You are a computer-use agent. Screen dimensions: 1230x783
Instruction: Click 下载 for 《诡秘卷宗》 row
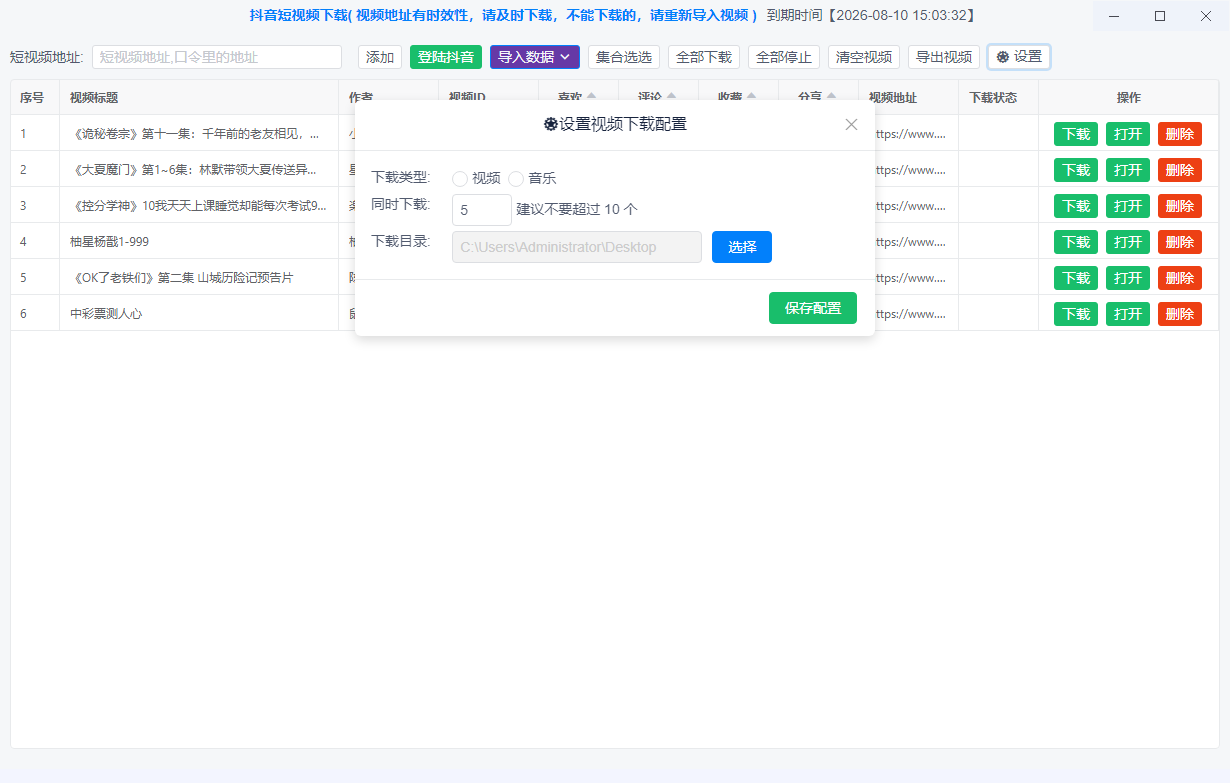1076,134
